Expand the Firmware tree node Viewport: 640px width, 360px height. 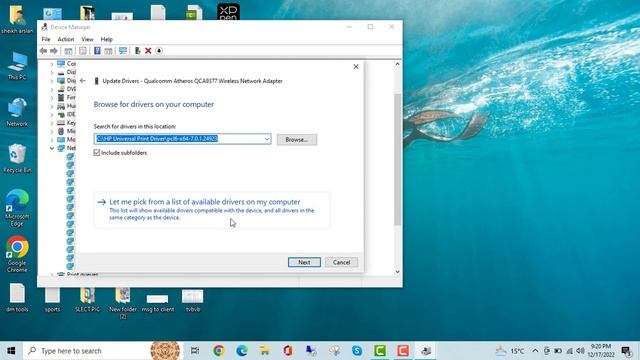[52, 98]
